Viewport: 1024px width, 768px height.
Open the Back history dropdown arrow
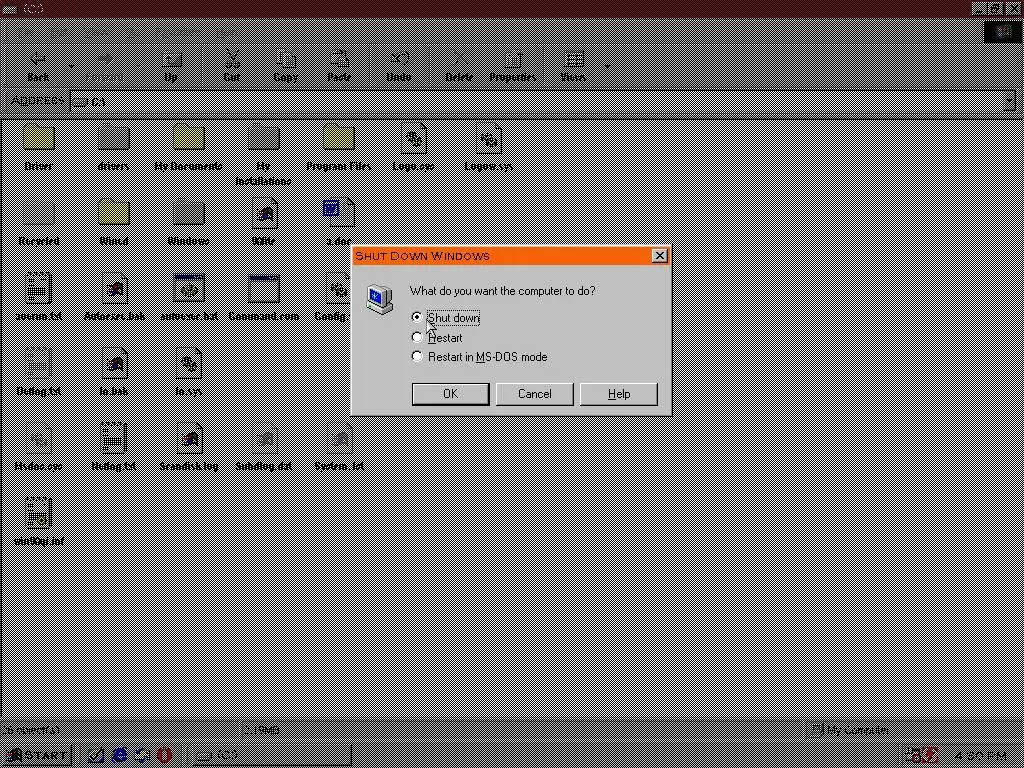point(71,66)
